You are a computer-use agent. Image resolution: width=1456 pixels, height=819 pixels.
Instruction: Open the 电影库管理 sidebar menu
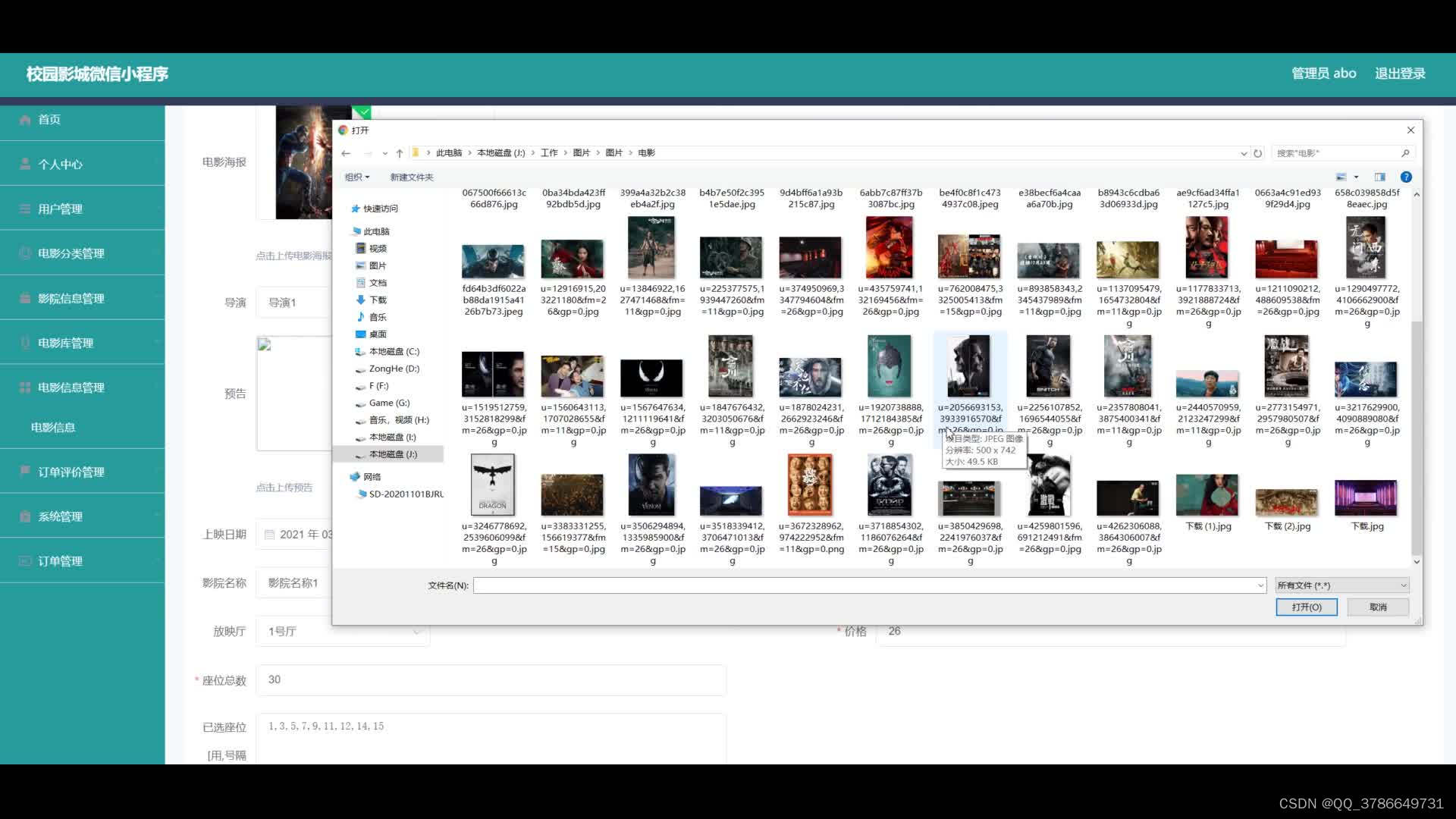(82, 343)
